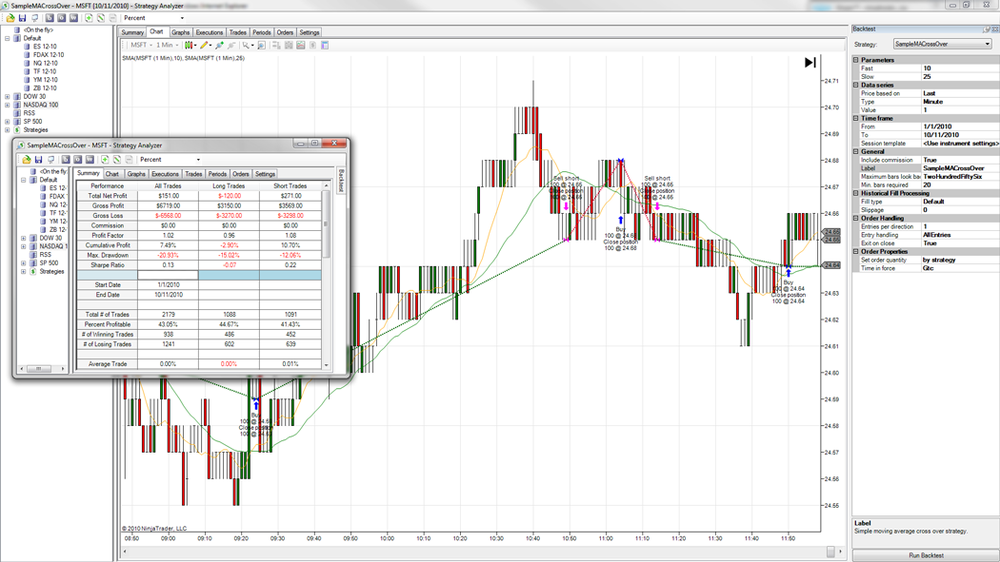Click Include commission value True
Viewport: 1000px width, 562px height.
(960, 160)
